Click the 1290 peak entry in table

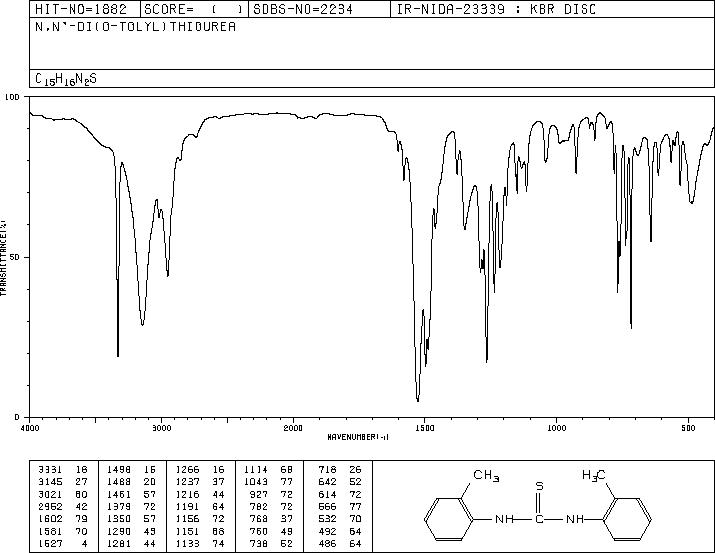(131, 532)
